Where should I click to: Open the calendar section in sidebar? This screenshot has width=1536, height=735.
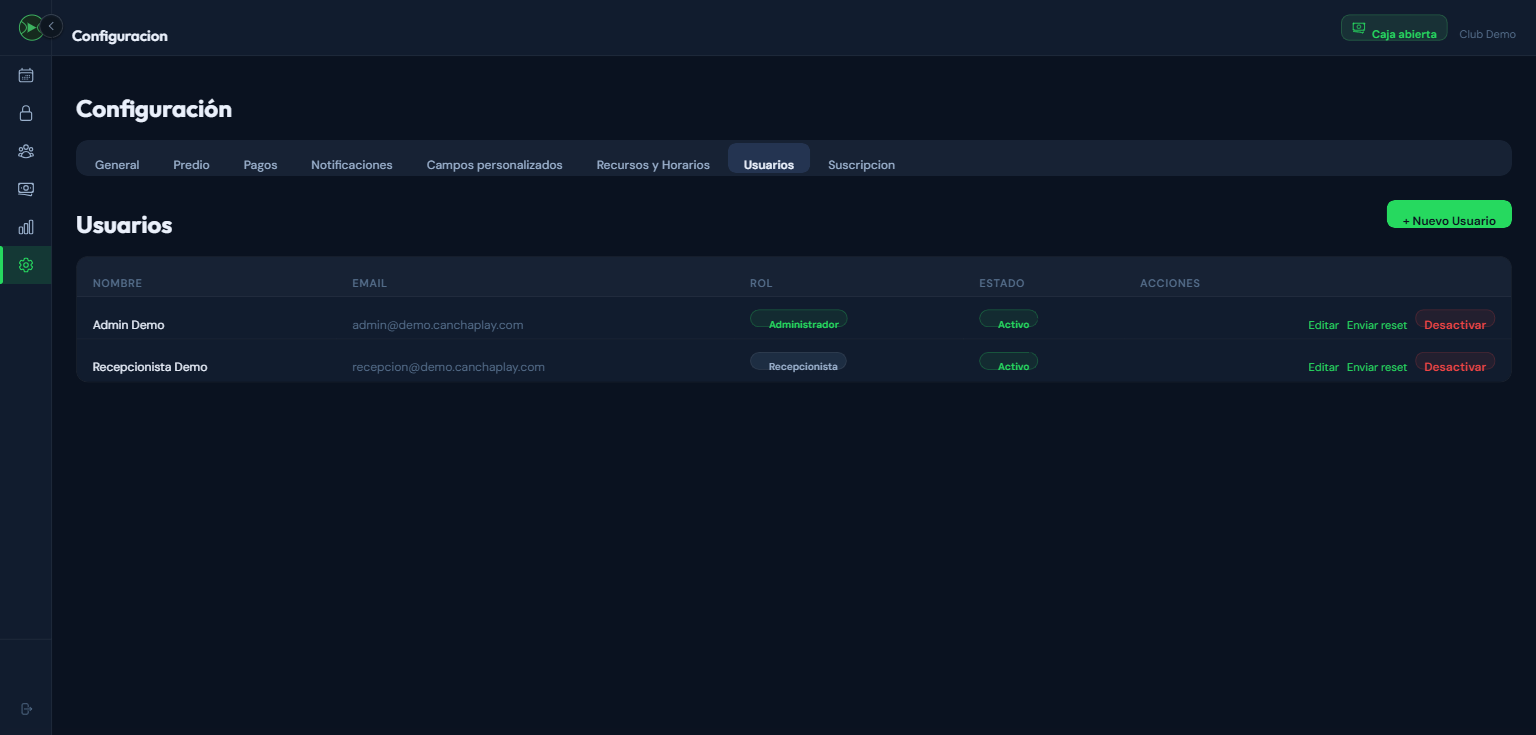[x=26, y=75]
